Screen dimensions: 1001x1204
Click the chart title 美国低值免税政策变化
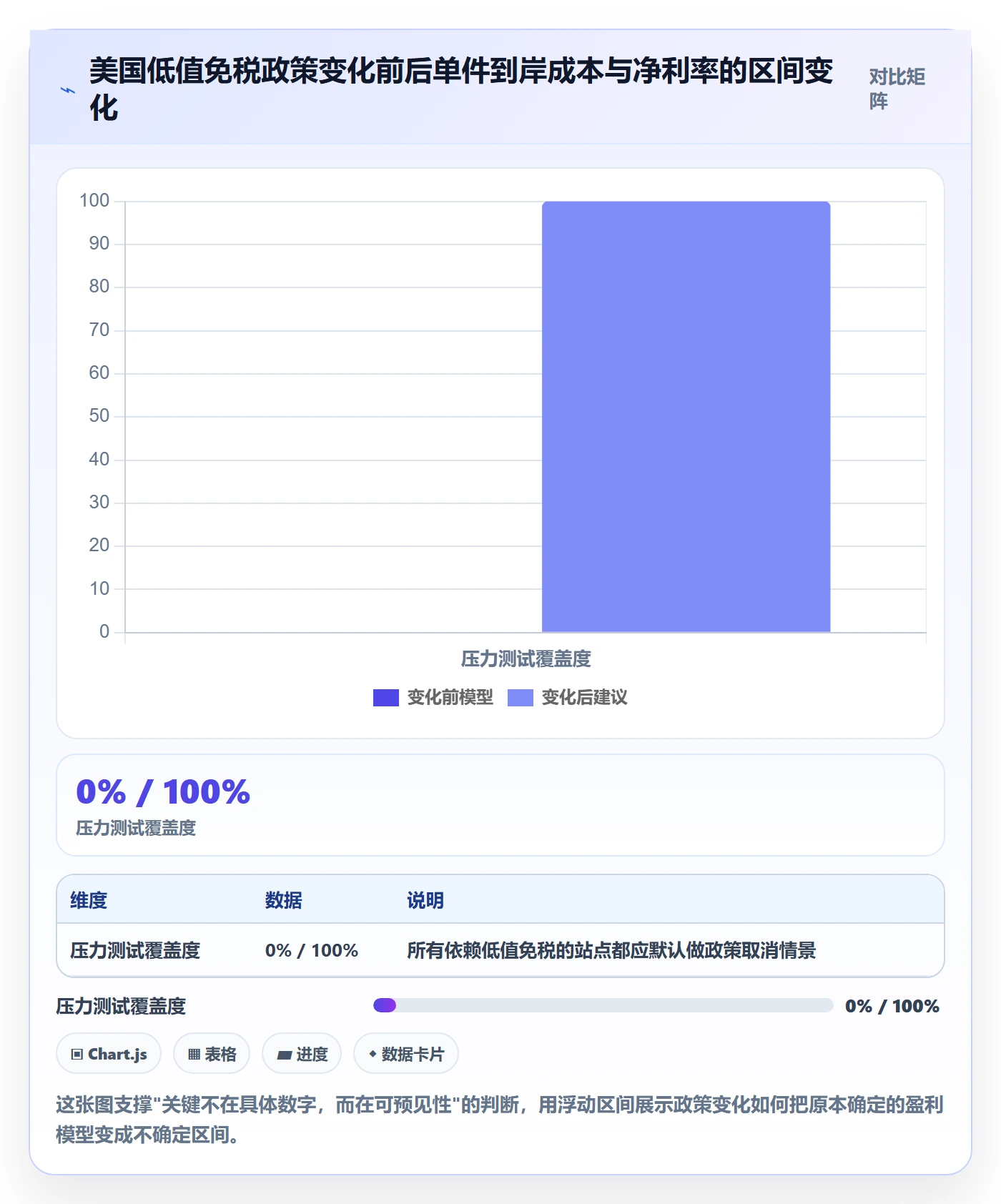pos(461,89)
